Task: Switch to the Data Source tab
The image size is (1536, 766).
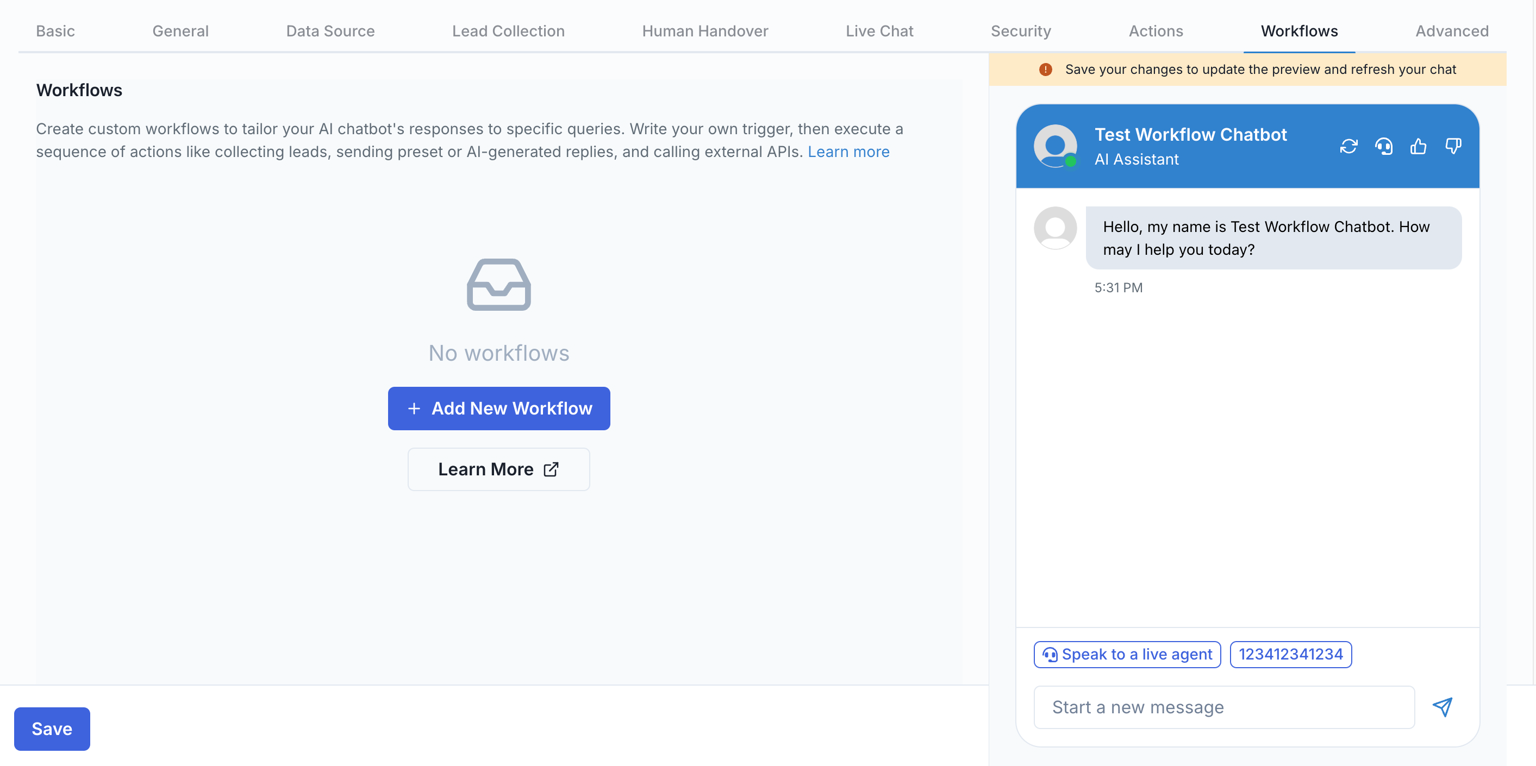Action: (330, 31)
